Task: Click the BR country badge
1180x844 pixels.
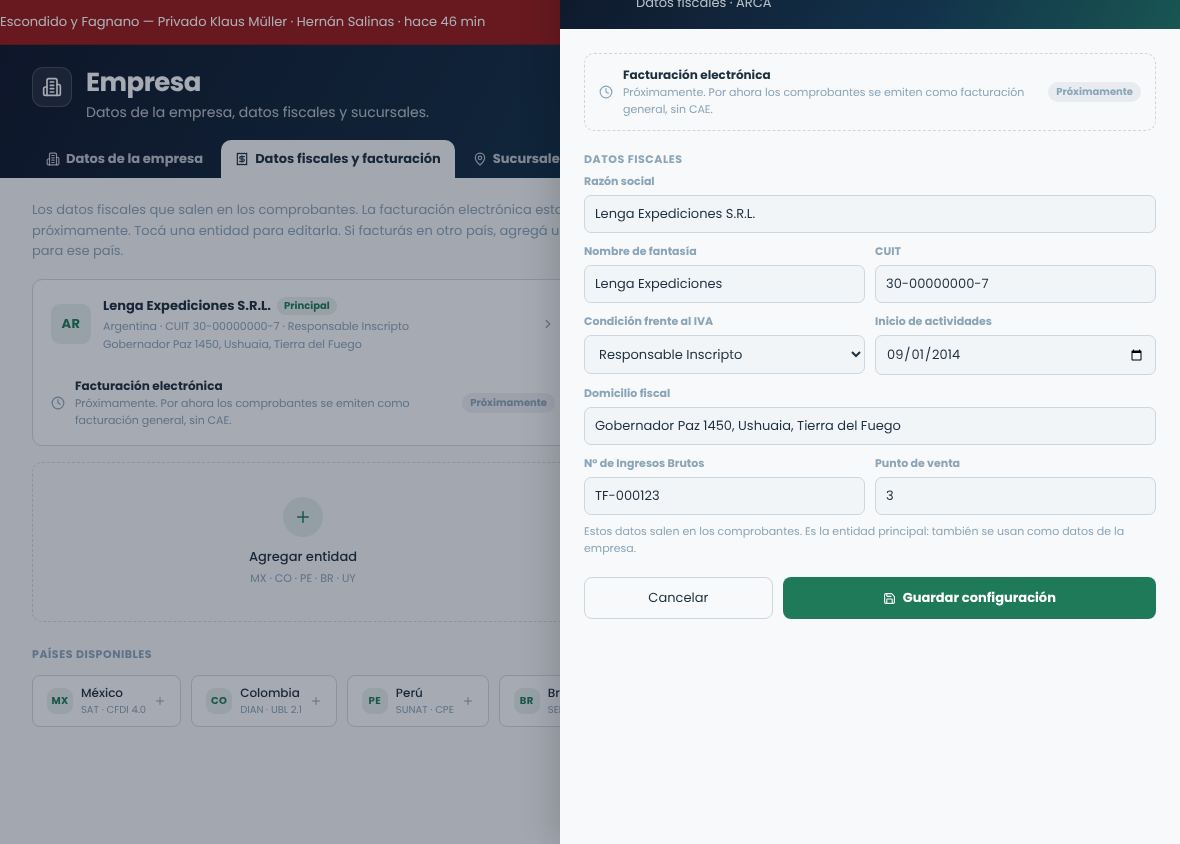Action: click(527, 700)
